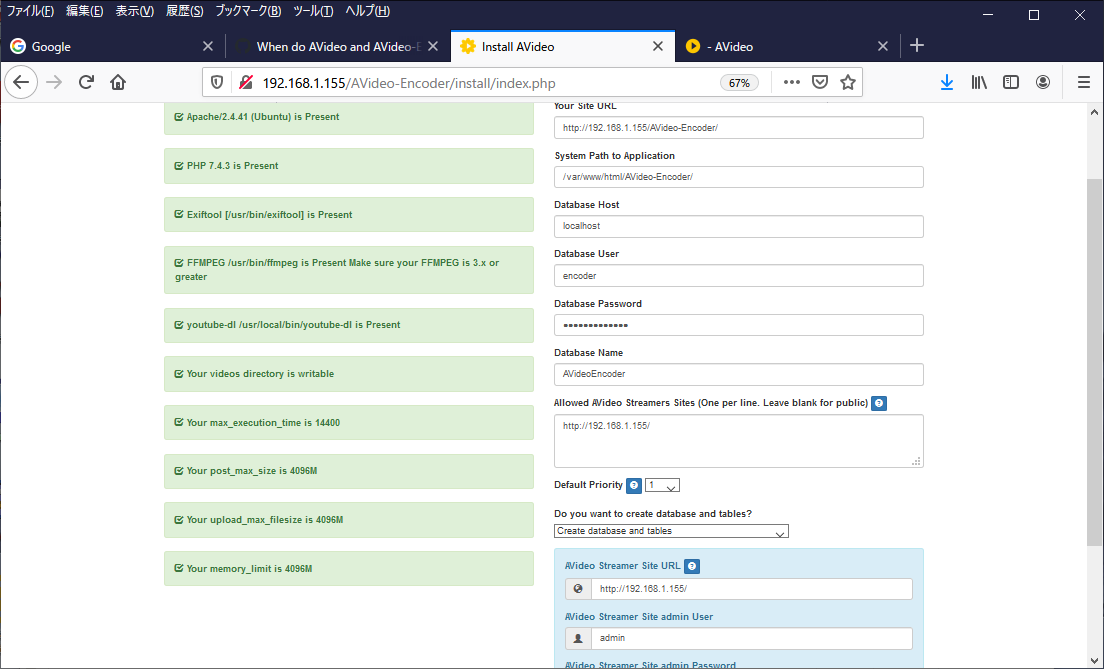Click globe icon beside Streamer URL

(x=578, y=589)
